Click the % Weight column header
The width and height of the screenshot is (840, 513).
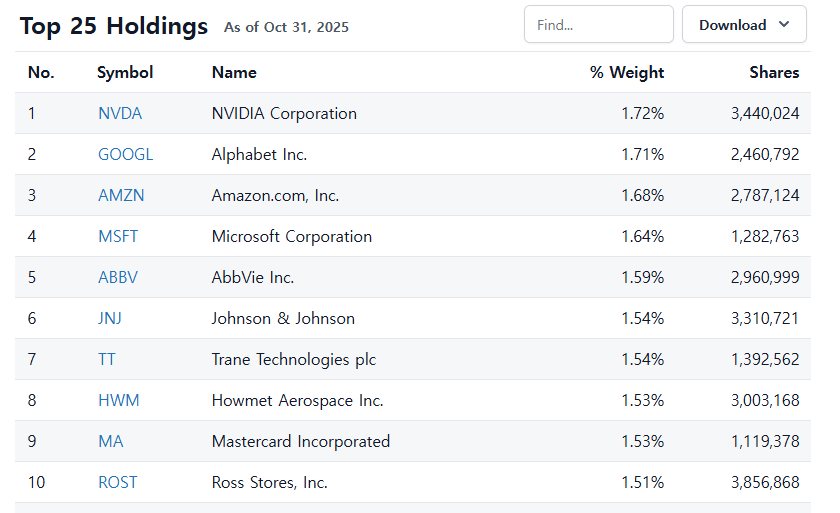[x=627, y=73]
